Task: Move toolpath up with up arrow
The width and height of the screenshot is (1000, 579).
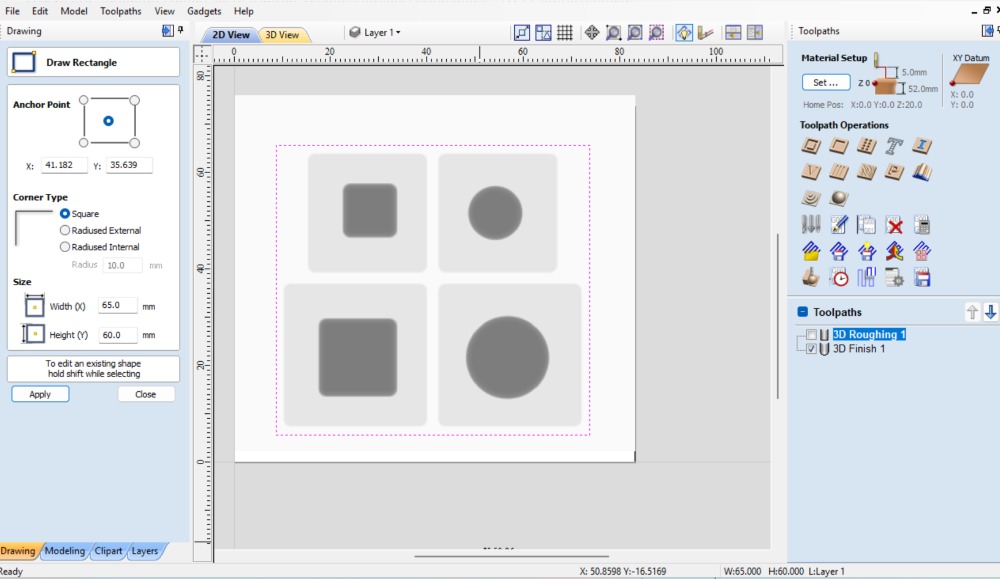Action: [972, 312]
